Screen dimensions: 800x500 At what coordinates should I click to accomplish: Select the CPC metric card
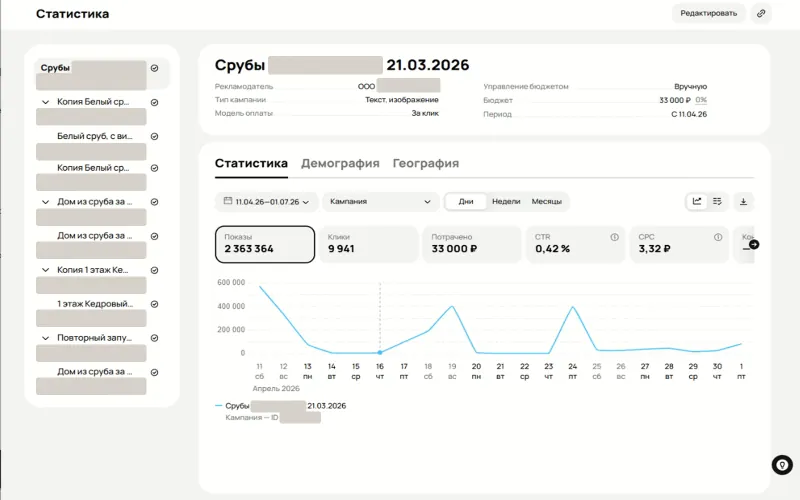pos(679,244)
